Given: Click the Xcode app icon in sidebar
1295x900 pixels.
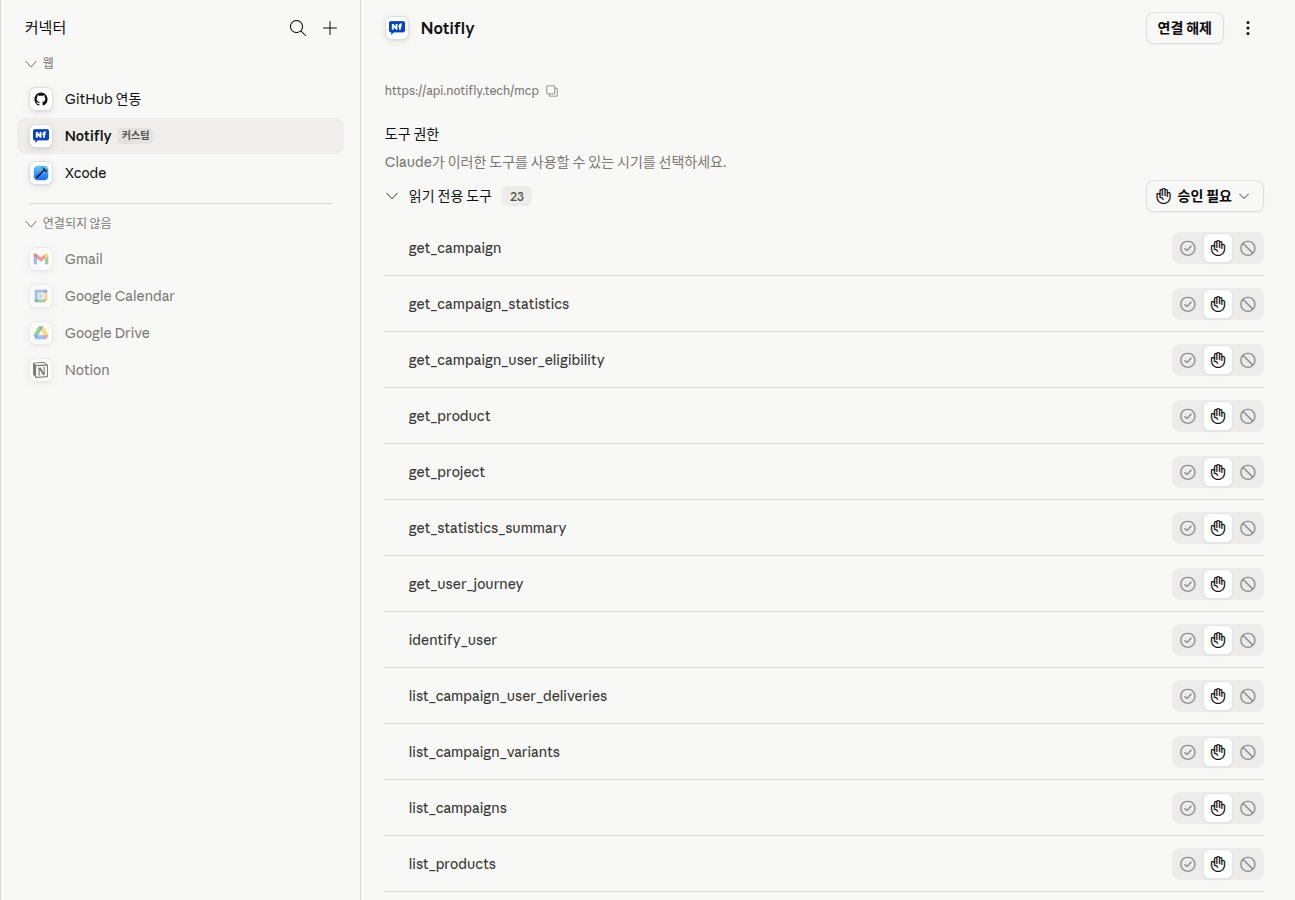Looking at the screenshot, I should click(41, 173).
